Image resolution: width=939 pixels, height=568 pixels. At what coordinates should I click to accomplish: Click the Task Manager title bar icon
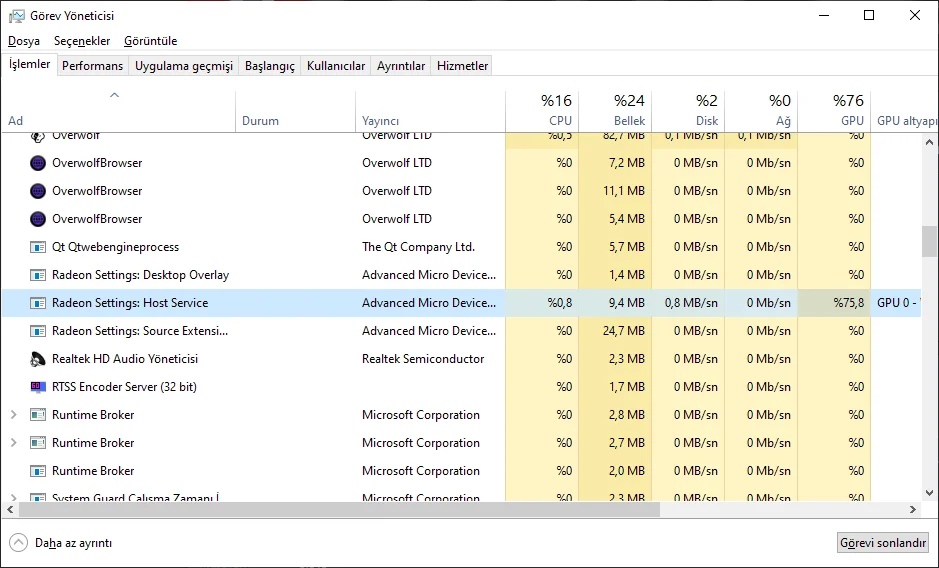click(x=16, y=15)
